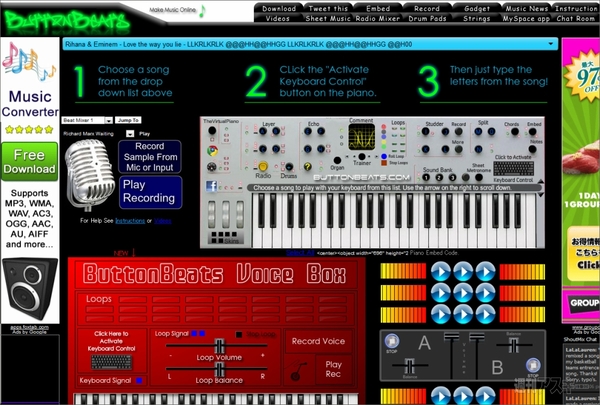Click the Chords knob

pos(515,132)
